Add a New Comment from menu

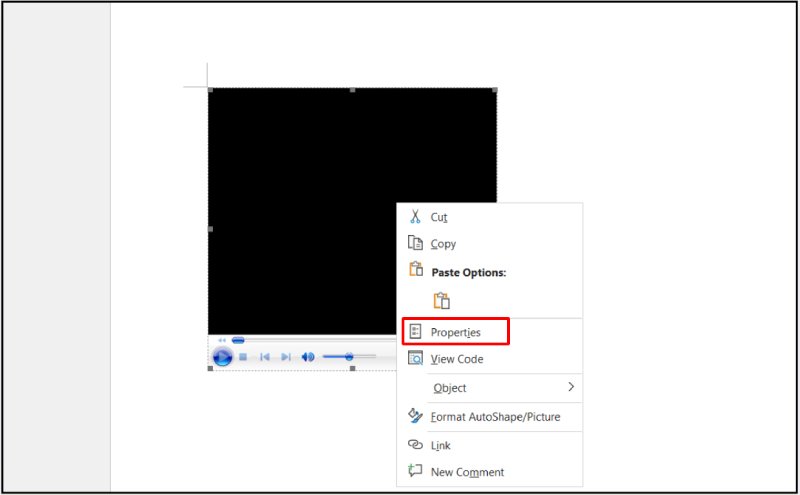click(467, 472)
